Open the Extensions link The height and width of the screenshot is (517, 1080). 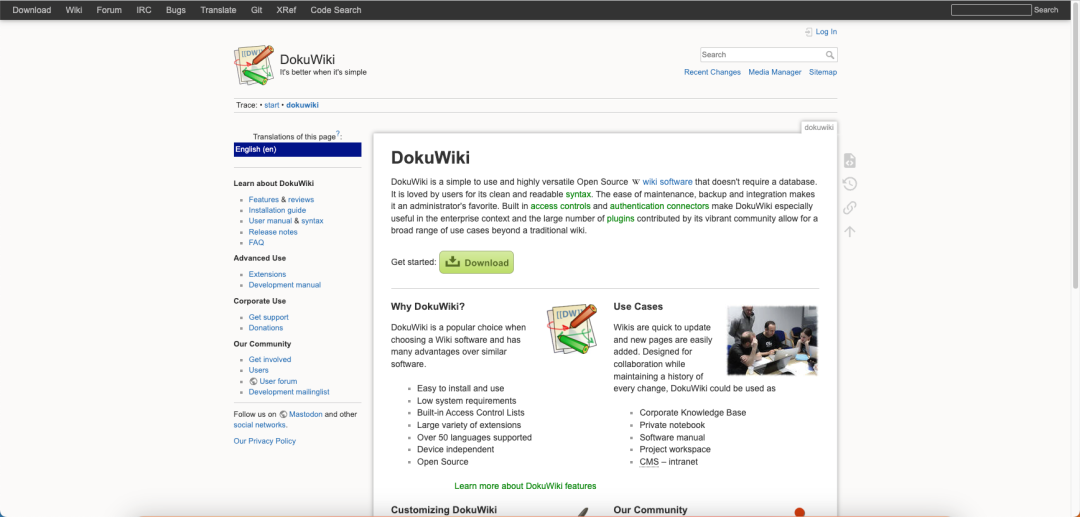pyautogui.click(x=267, y=274)
